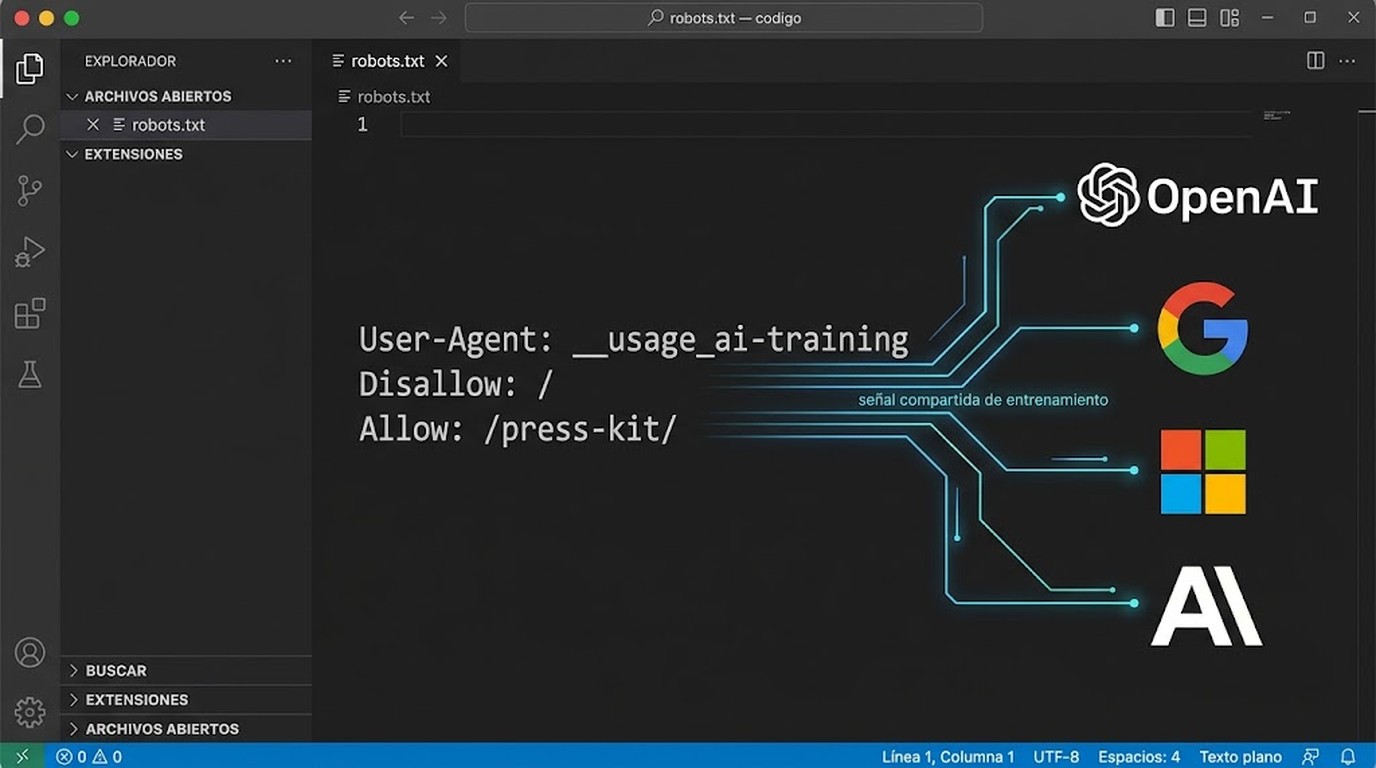Expand the bottom EXTENSIONES section
The width and height of the screenshot is (1376, 768).
[x=186, y=700]
